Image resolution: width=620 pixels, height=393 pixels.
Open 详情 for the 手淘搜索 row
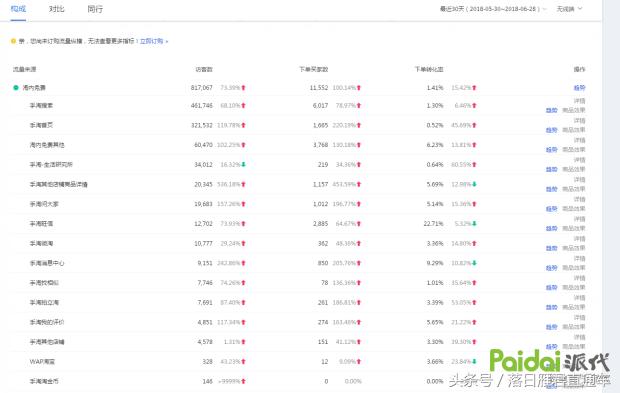(579, 101)
